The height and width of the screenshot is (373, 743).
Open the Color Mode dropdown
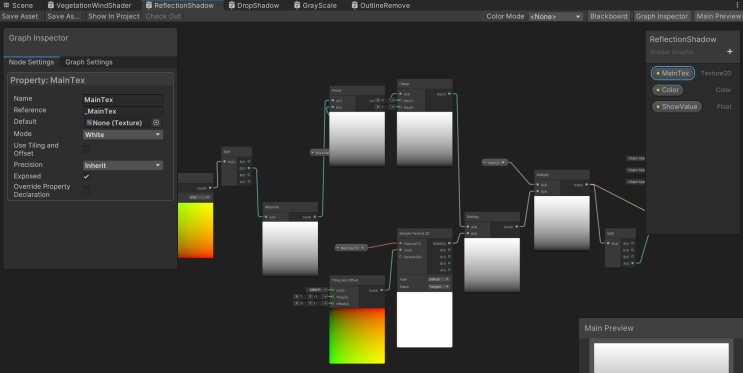(555, 17)
